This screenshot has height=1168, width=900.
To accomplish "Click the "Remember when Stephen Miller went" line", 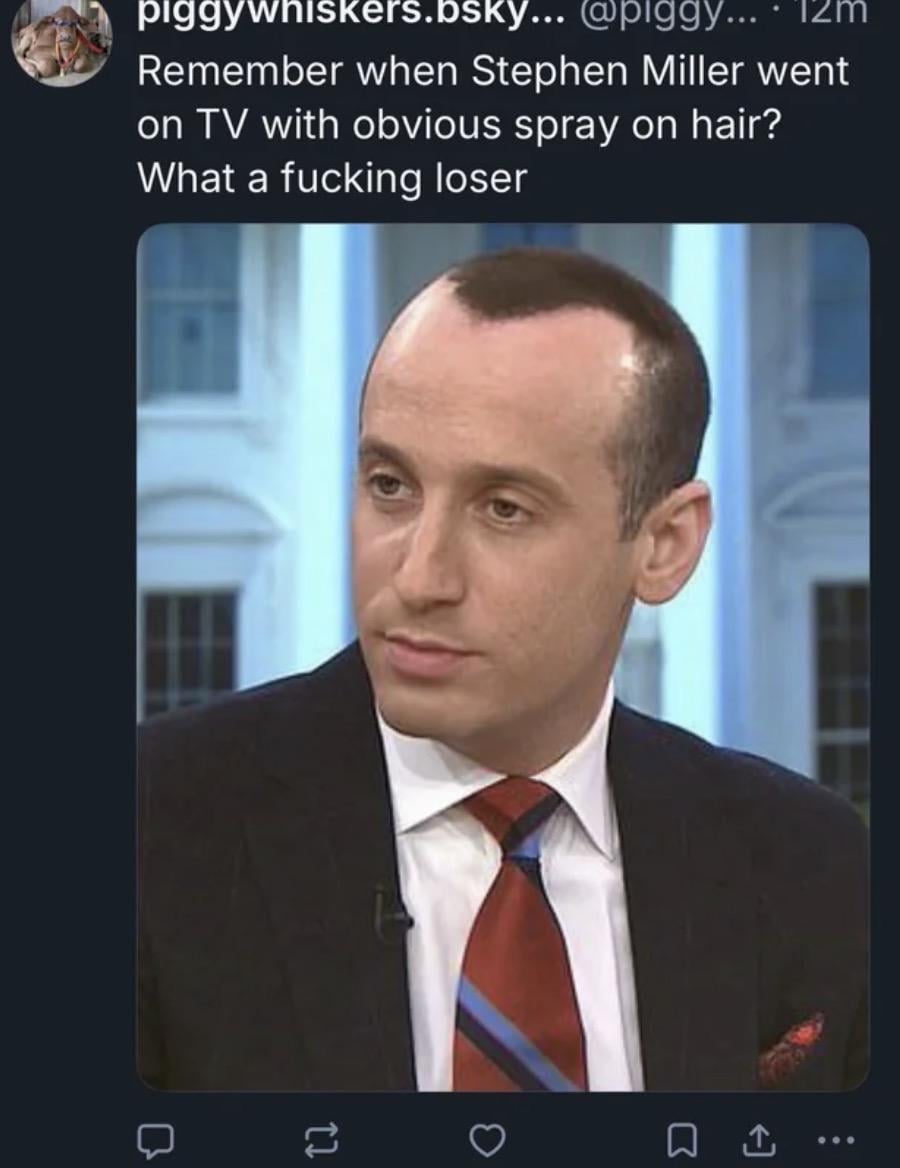I will pos(492,72).
